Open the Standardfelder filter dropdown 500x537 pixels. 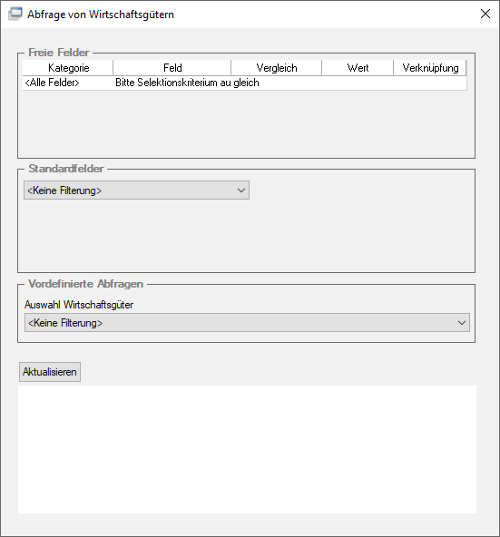coord(136,190)
